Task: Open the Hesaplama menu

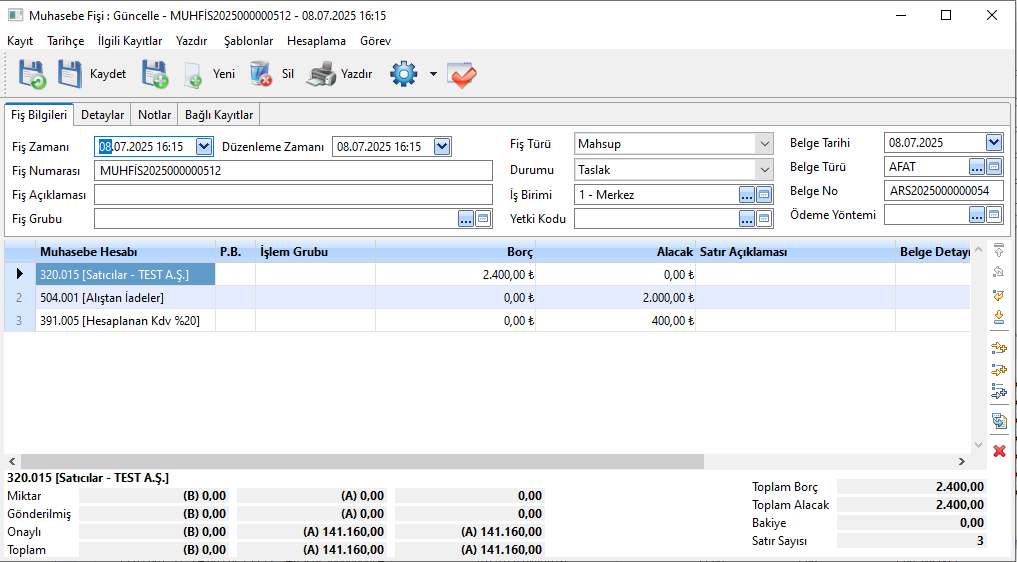Action: click(316, 41)
